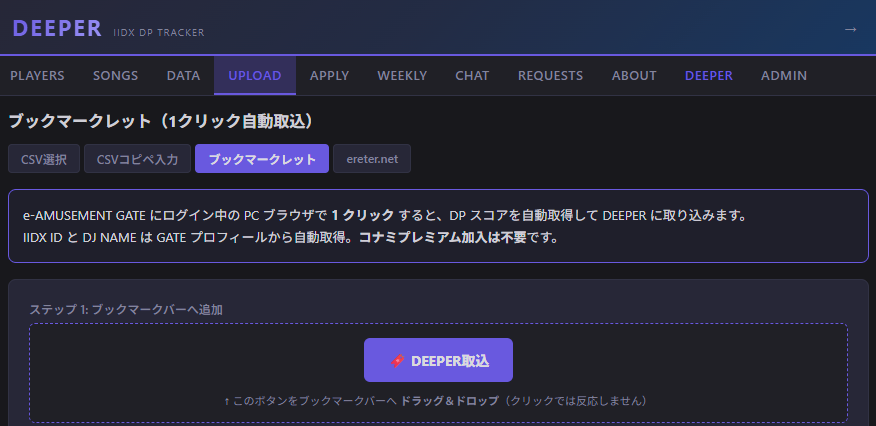Viewport: 876px width, 426px height.
Task: Click the ブックマークレット(1クリック自動取込) heading
Action: pyautogui.click(x=161, y=122)
